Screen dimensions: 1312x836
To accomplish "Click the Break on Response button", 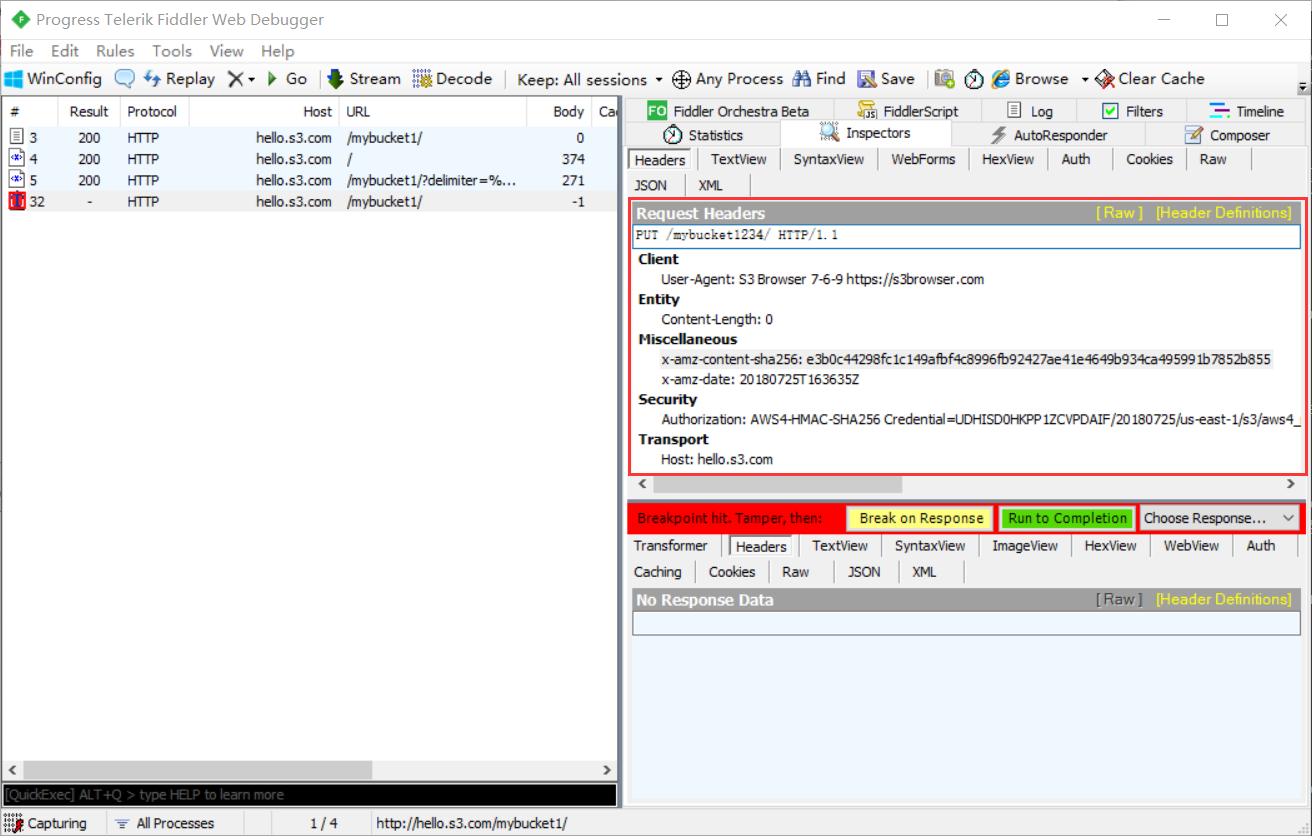I will point(921,518).
